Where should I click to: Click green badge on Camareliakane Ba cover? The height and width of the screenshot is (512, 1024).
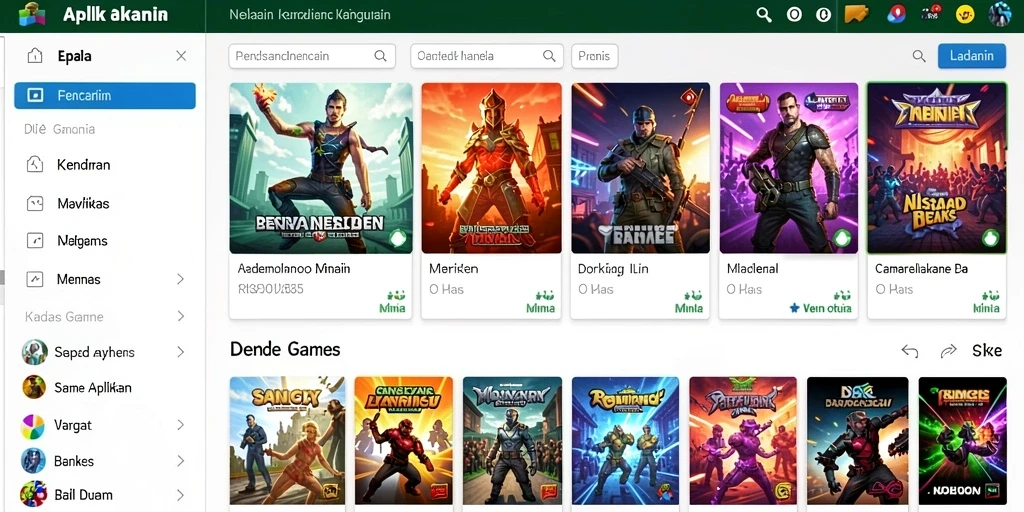[991, 238]
